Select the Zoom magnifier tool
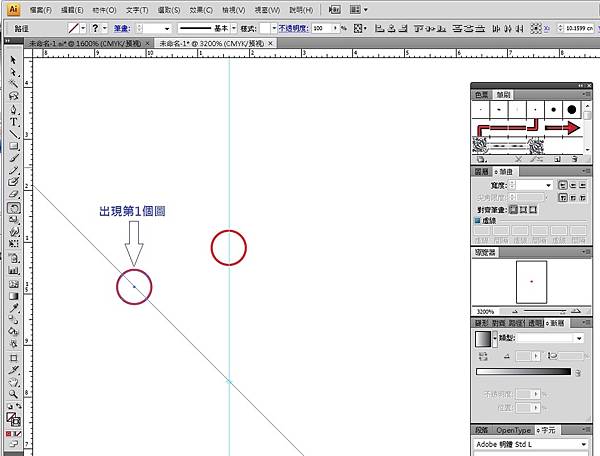This screenshot has height=456, width=600. 13,394
